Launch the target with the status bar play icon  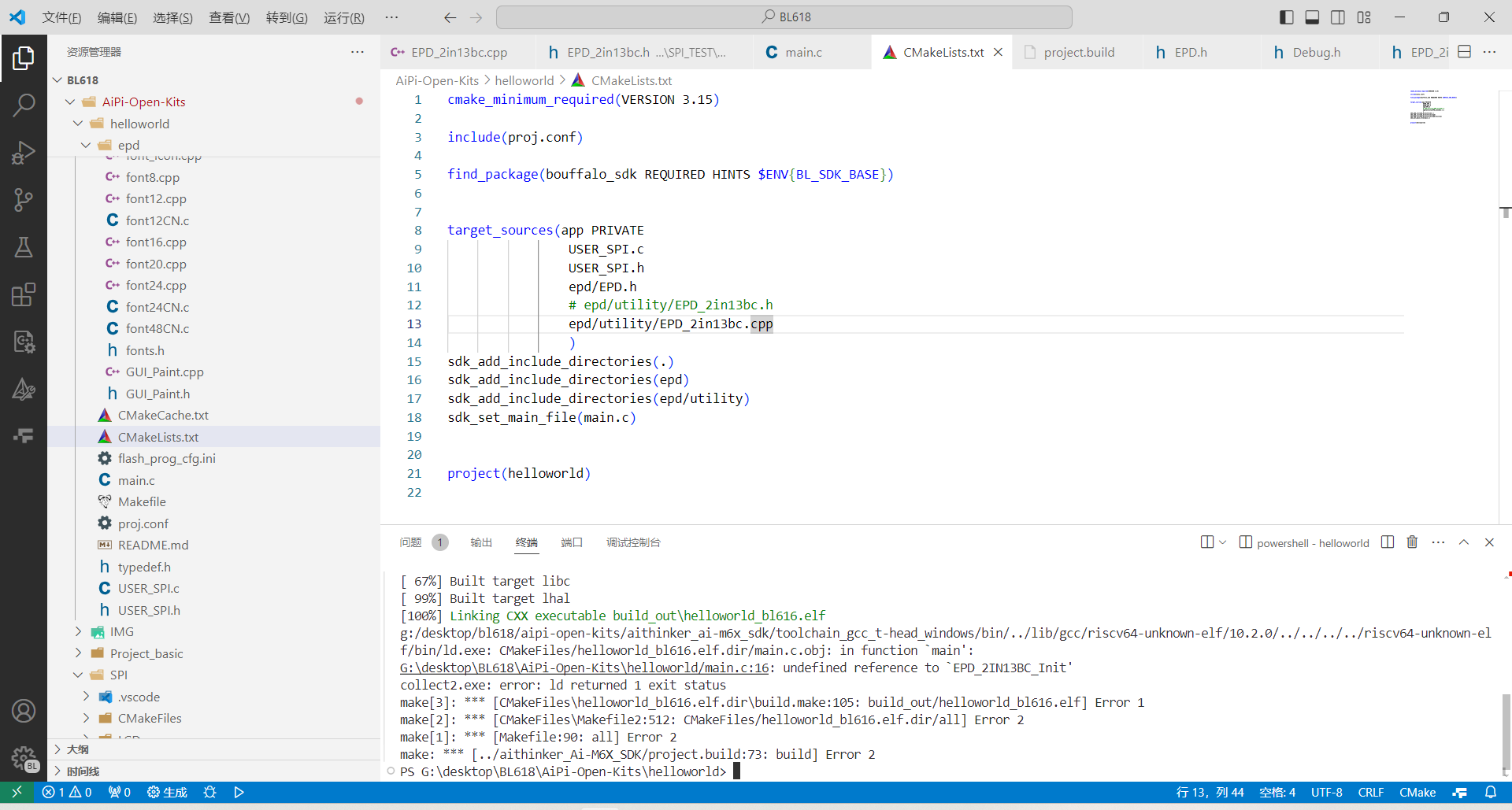point(239,792)
